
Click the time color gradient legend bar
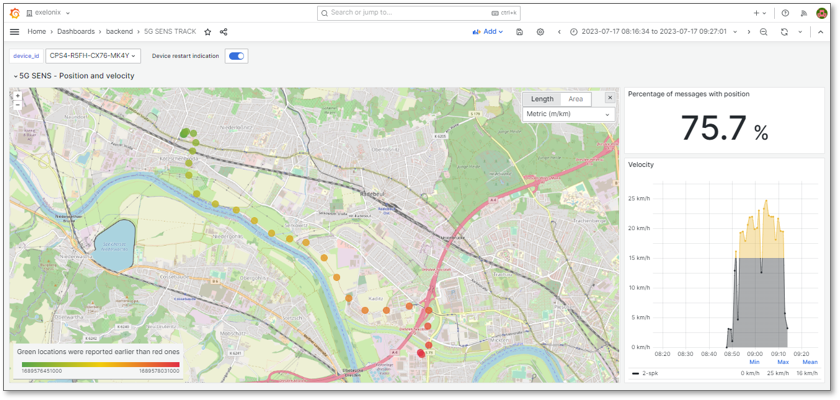(x=100, y=364)
